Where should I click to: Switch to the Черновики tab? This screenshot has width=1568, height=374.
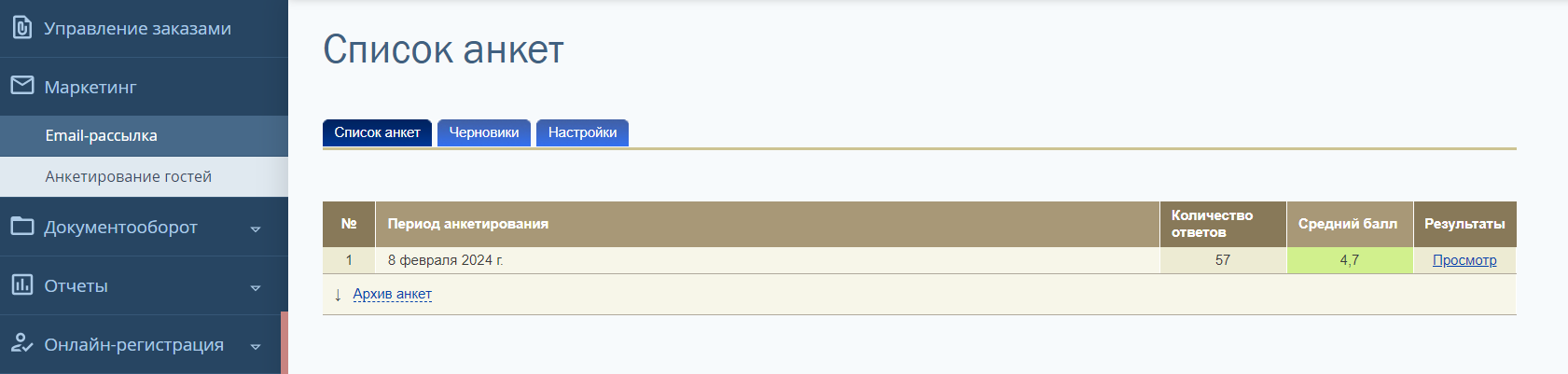(x=484, y=132)
